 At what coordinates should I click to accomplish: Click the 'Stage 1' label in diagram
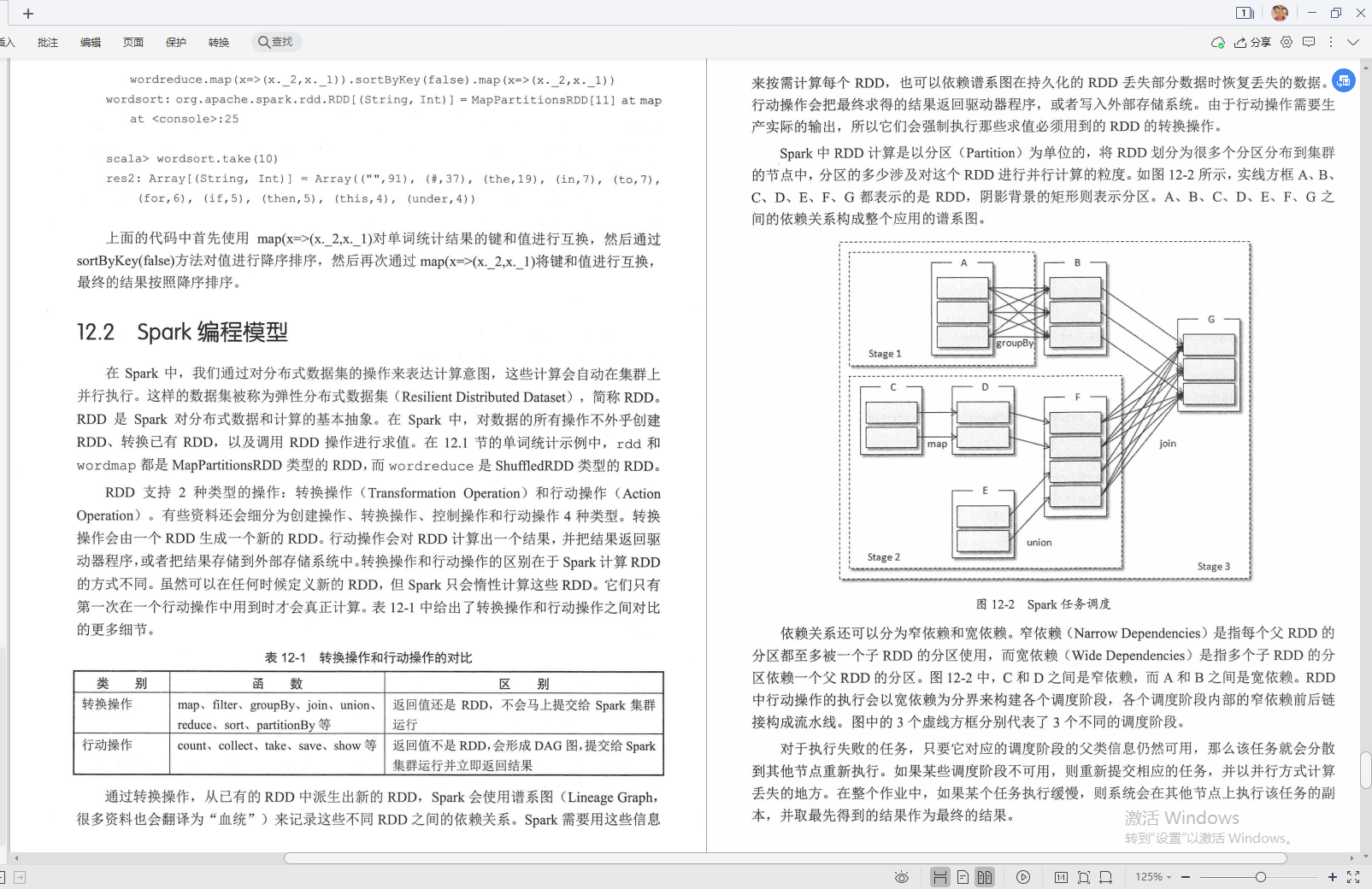click(x=885, y=354)
